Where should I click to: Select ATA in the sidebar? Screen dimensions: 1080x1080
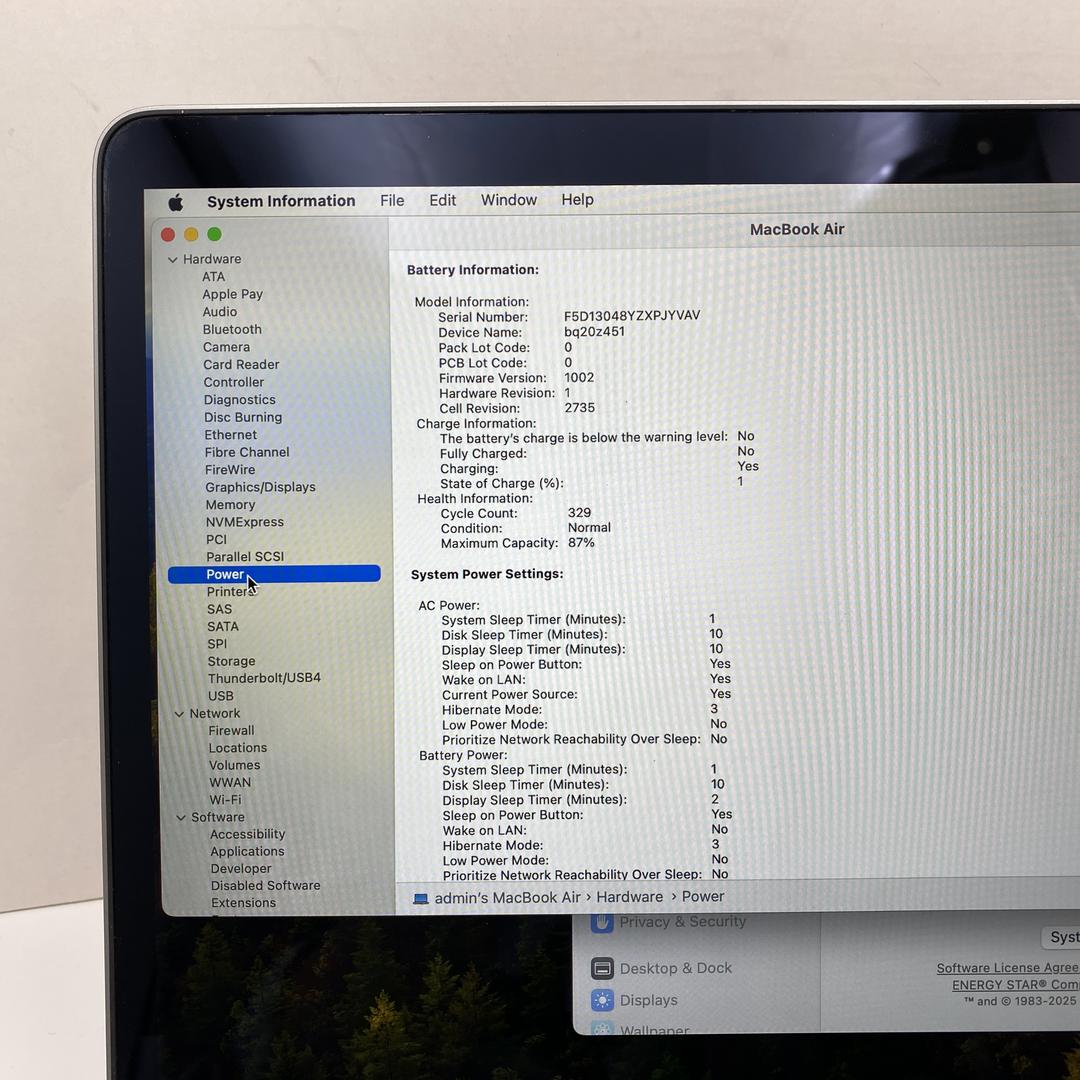(x=214, y=277)
